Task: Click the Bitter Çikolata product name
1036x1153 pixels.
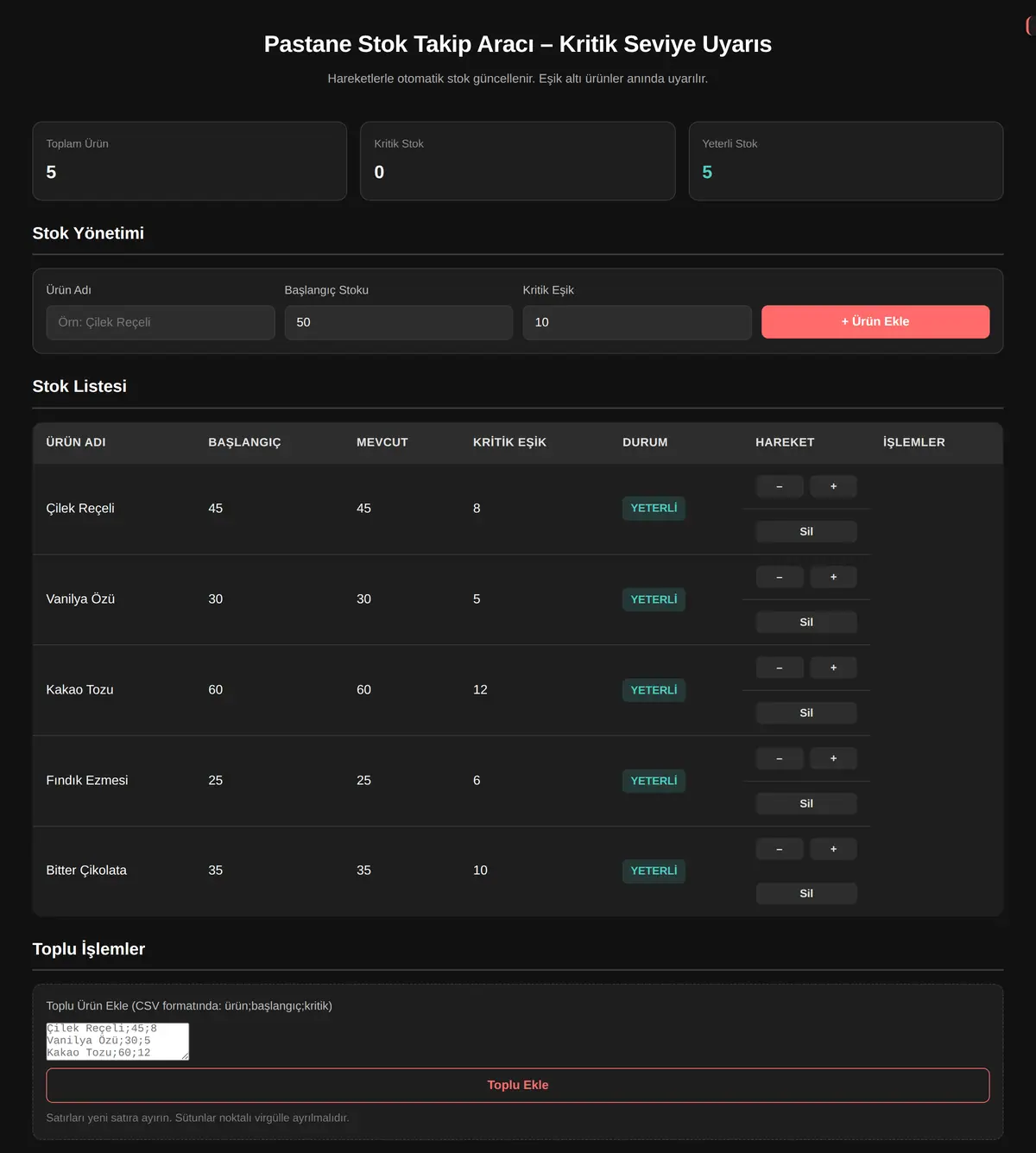Action: (x=86, y=871)
